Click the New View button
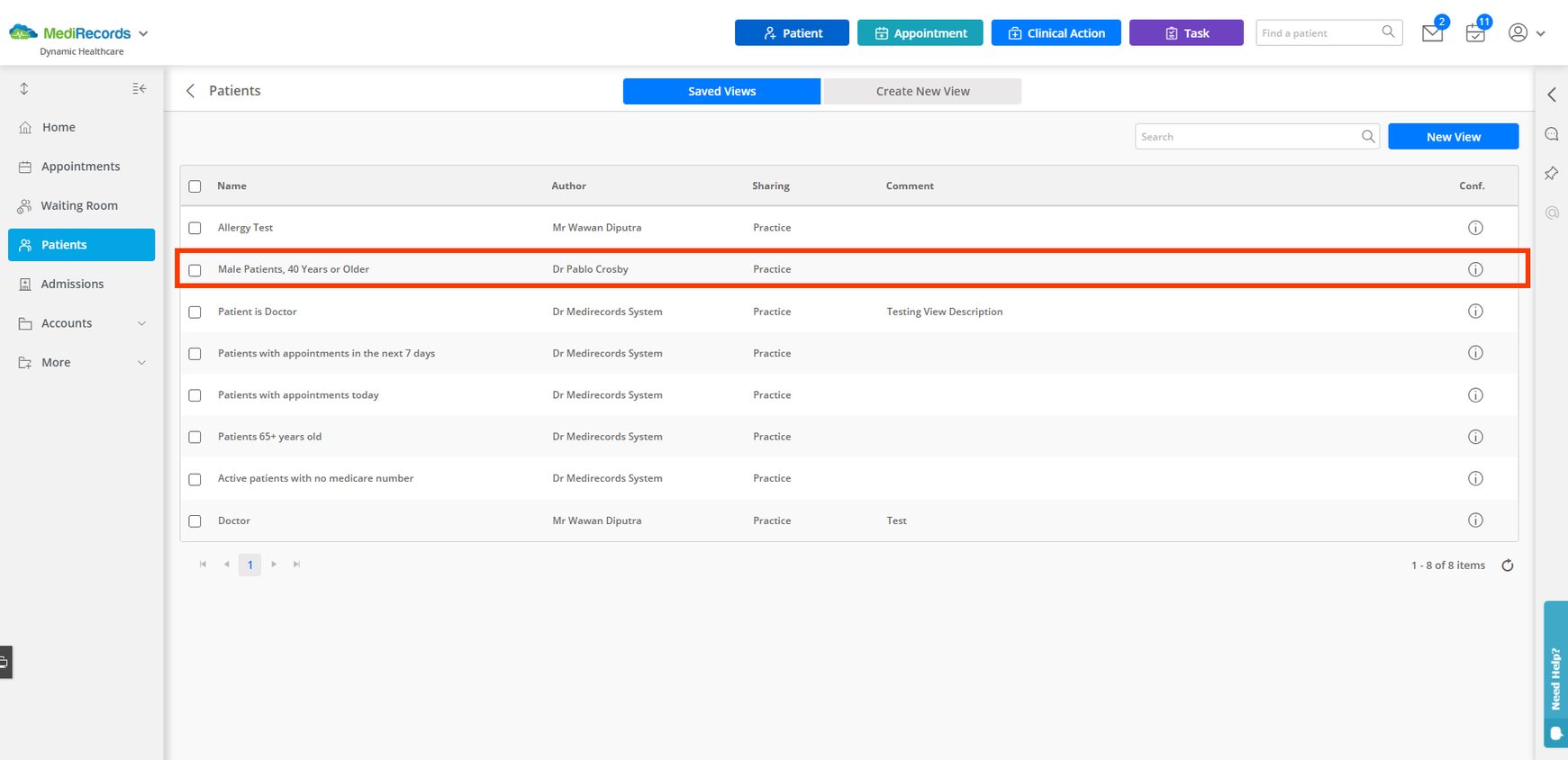The width and height of the screenshot is (1568, 760). pos(1453,137)
